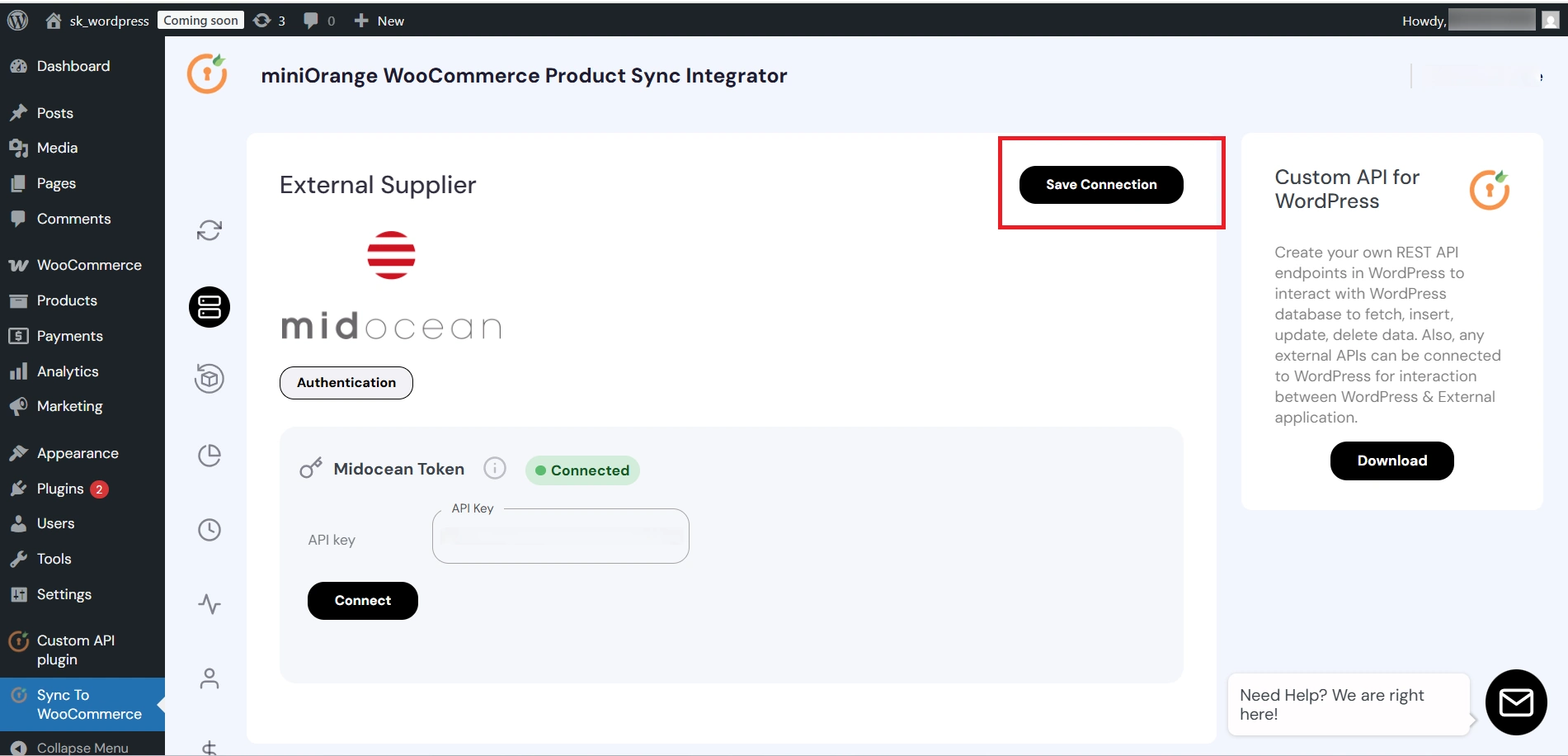Open Media library menu item
Image resolution: width=1568 pixels, height=756 pixels.
tap(82, 148)
